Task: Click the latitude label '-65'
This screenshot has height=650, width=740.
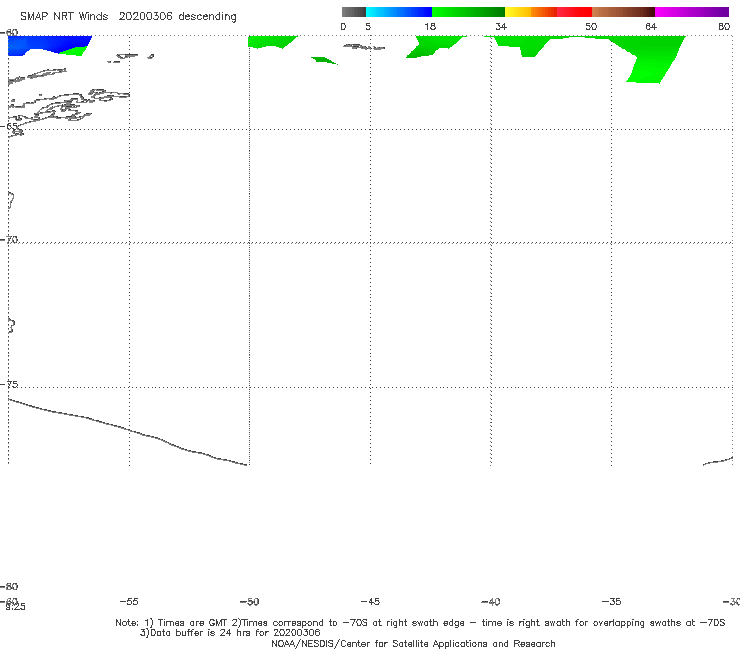Action: click(x=9, y=127)
